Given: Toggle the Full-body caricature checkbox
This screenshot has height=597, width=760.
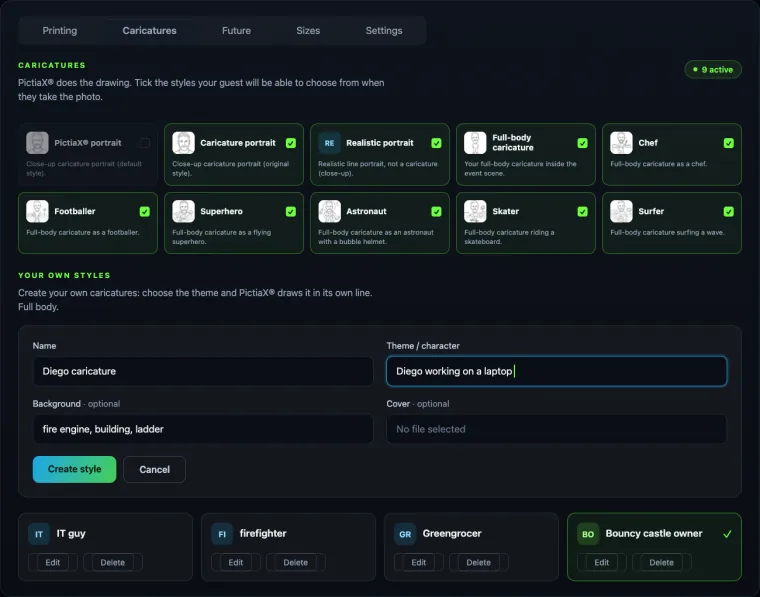Looking at the screenshot, I should [x=583, y=143].
